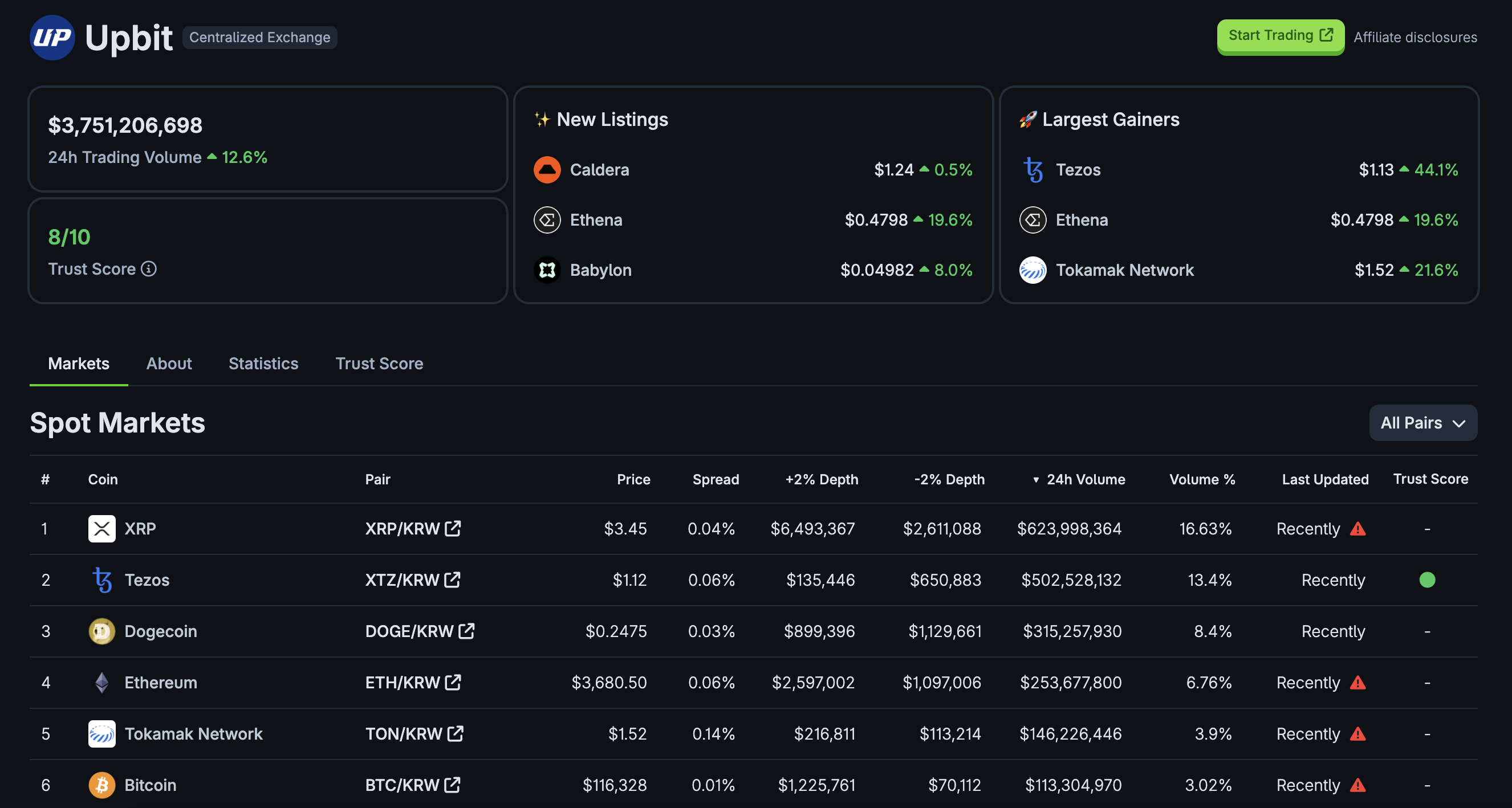Click the 16.63% volume percentage cell

1206,529
